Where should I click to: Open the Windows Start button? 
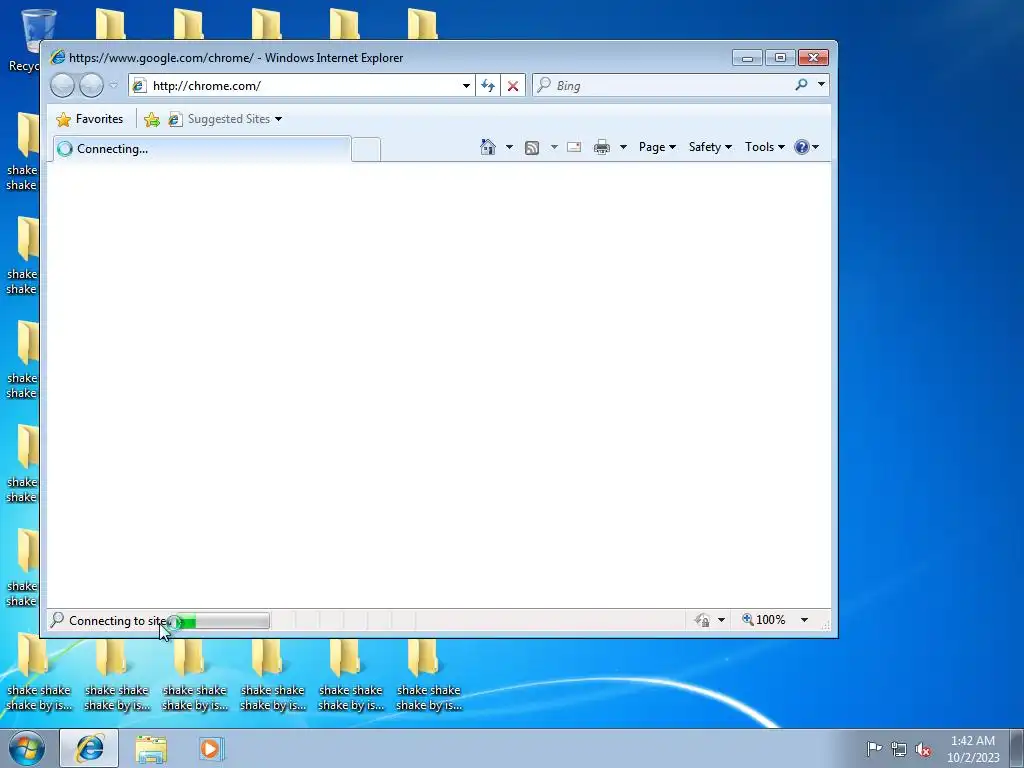pos(27,748)
